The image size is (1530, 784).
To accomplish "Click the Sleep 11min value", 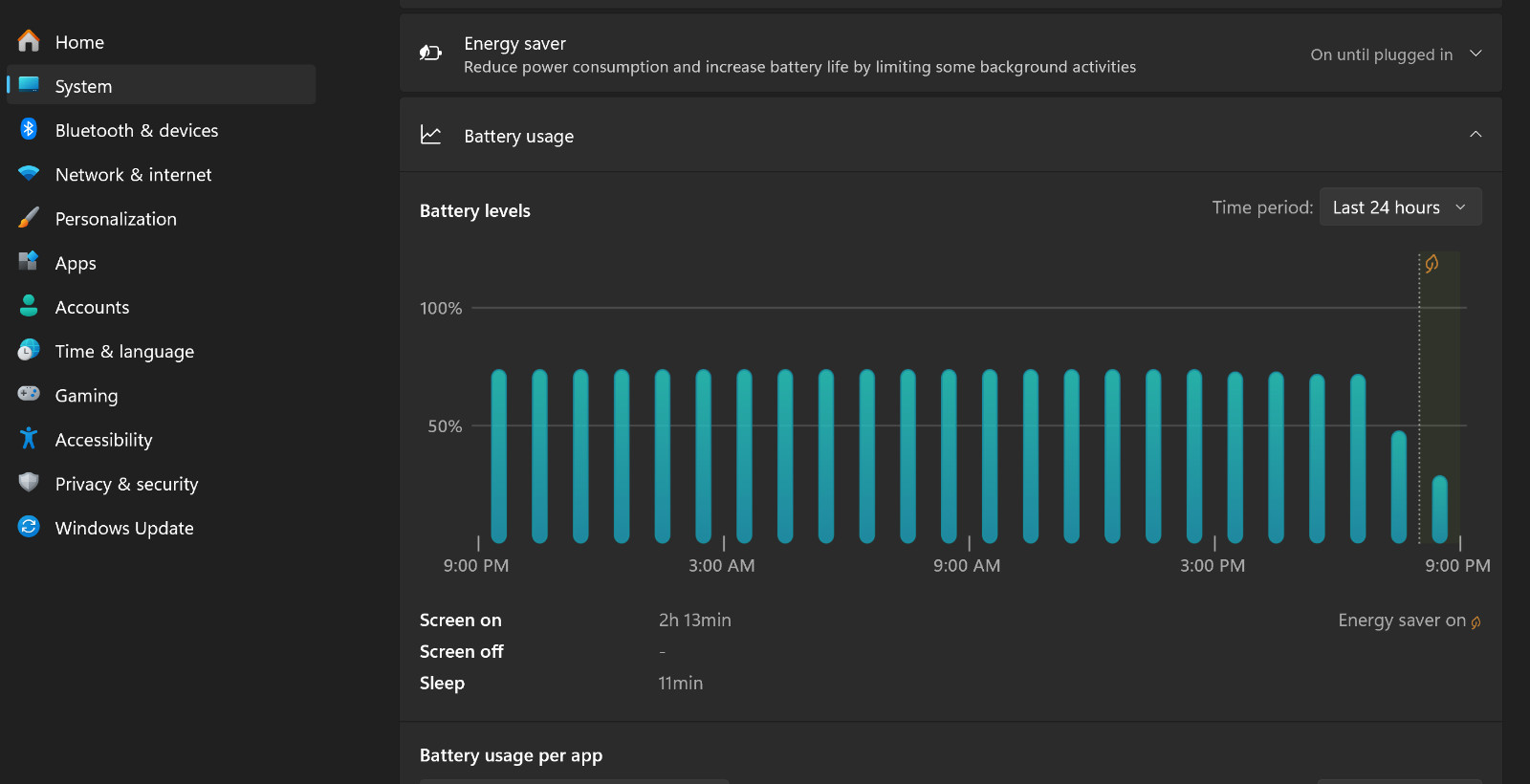I will tap(680, 683).
